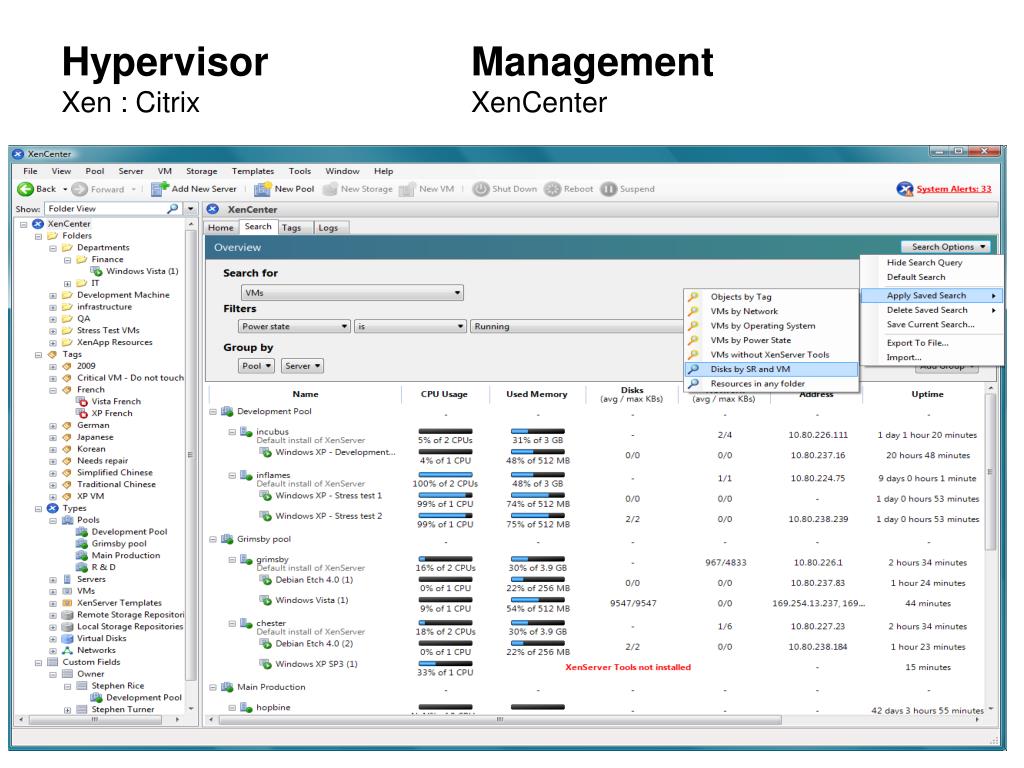
Task: Click the Finance folder icon
Action: pyautogui.click(x=82, y=260)
